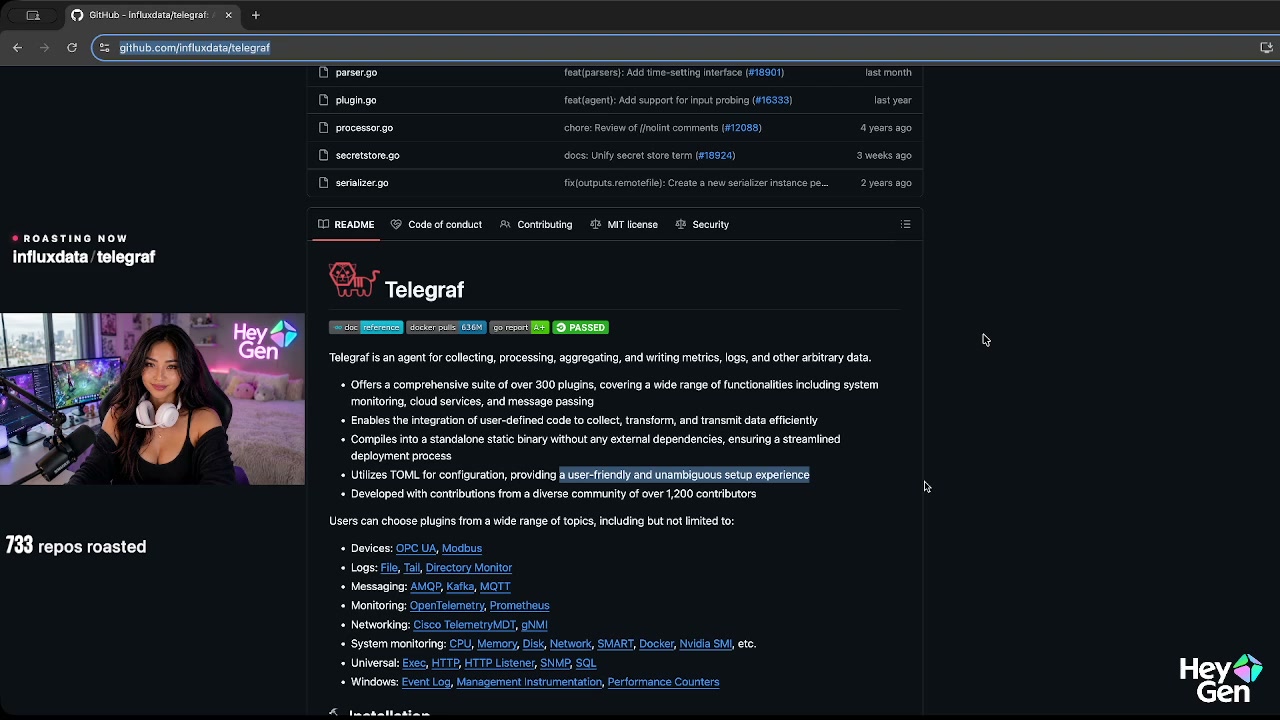Open the Management Instrumentation link
This screenshot has height=720, width=1280.
click(x=529, y=682)
